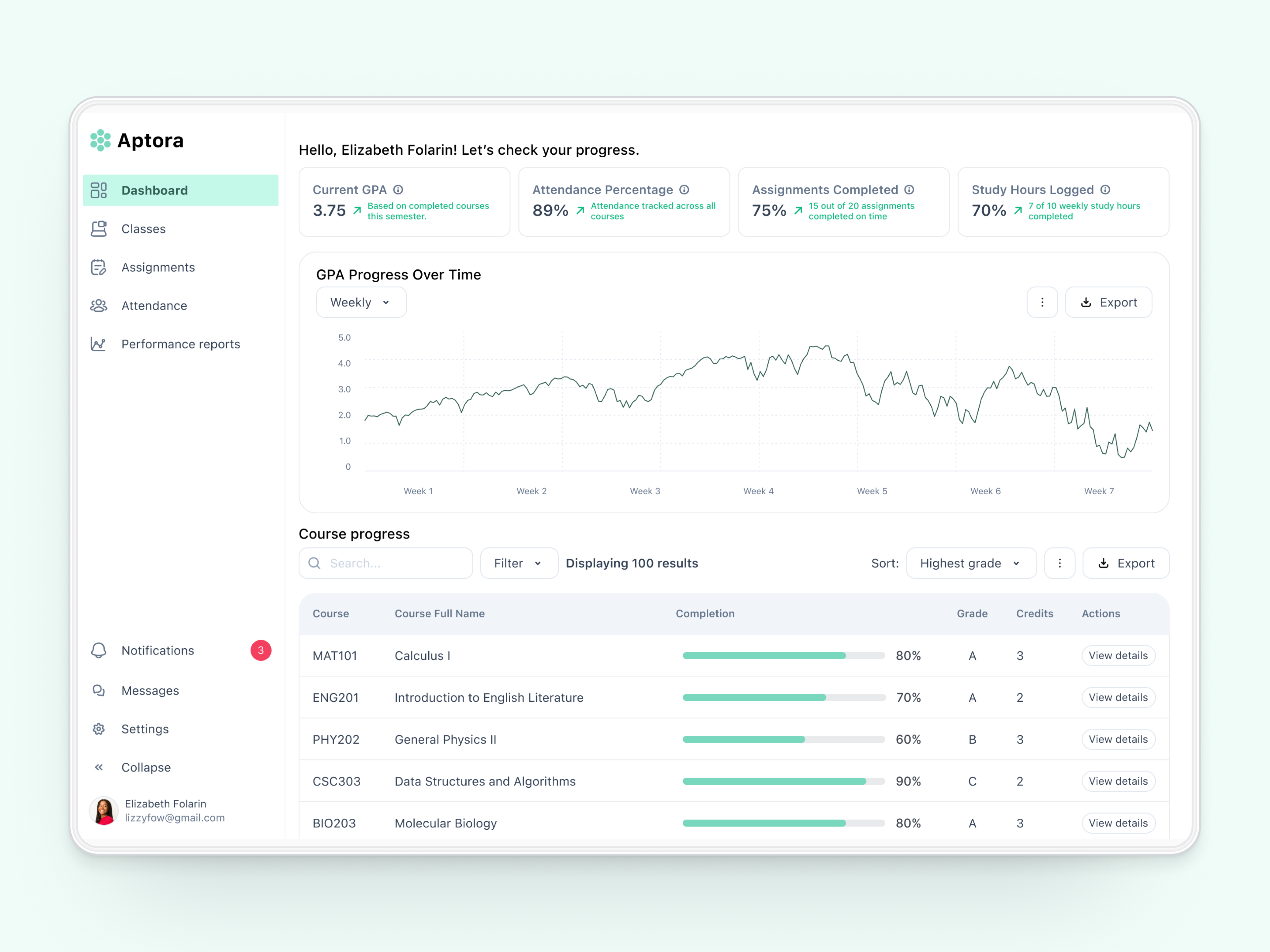This screenshot has height=952, width=1270.
Task: Open the Weekly interval dropdown
Action: click(360, 302)
